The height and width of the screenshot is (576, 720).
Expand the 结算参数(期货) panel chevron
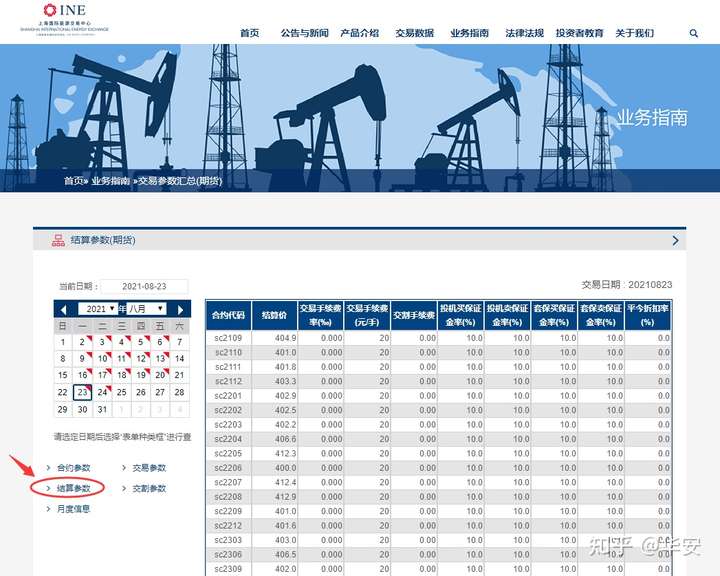coord(675,240)
